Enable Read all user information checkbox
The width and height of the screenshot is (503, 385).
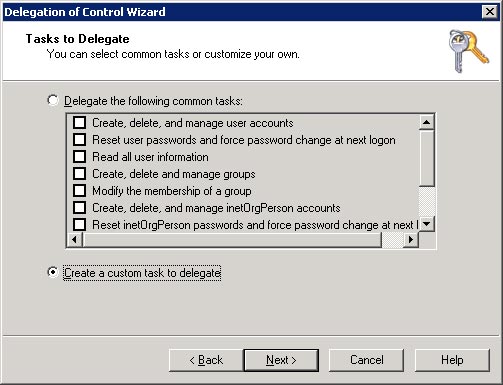(x=79, y=157)
